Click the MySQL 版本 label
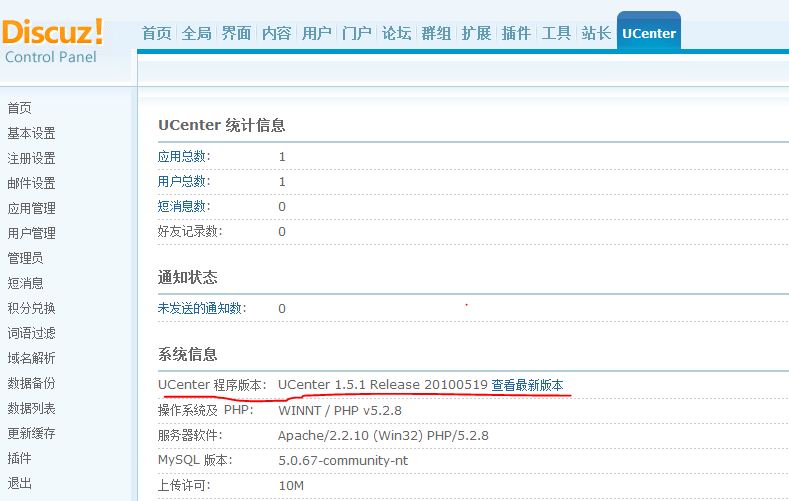Screen dimensions: 789x501 tap(195, 460)
